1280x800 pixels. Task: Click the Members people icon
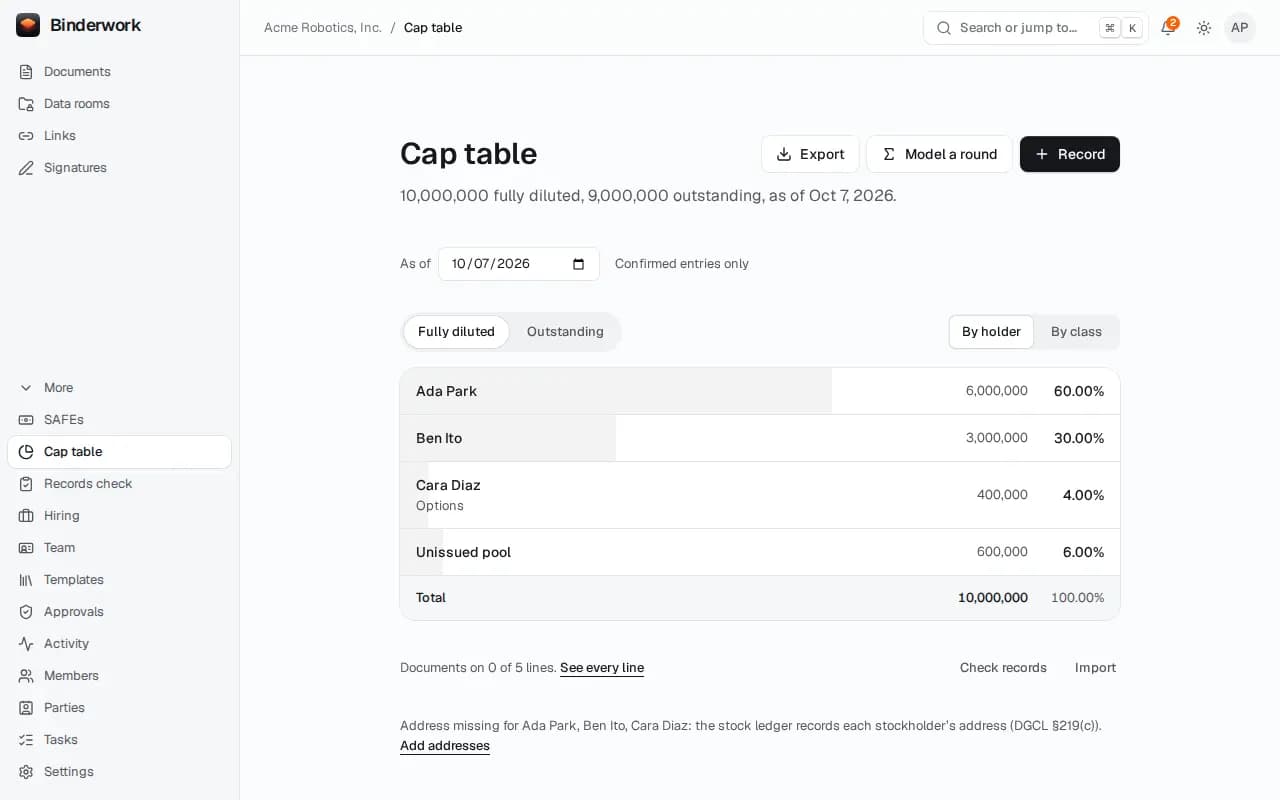click(26, 676)
